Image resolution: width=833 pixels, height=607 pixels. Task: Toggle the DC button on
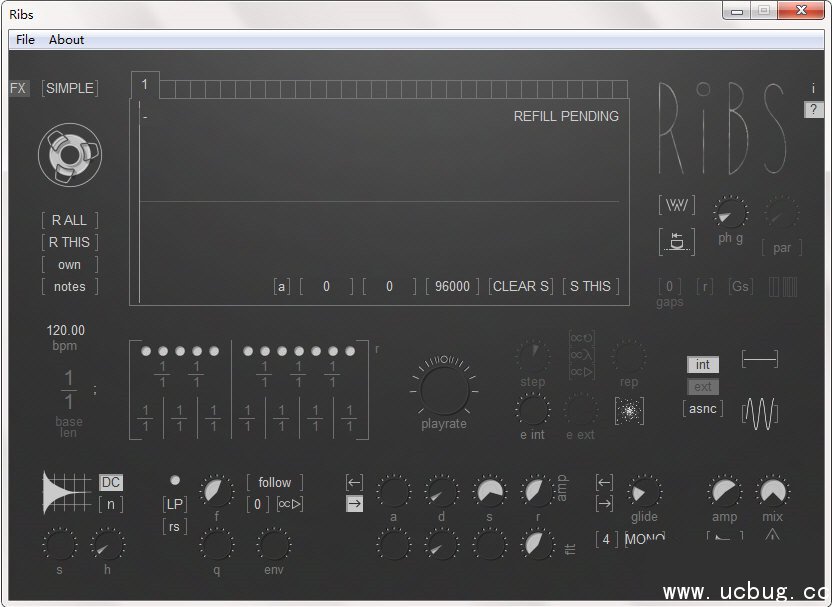click(111, 483)
